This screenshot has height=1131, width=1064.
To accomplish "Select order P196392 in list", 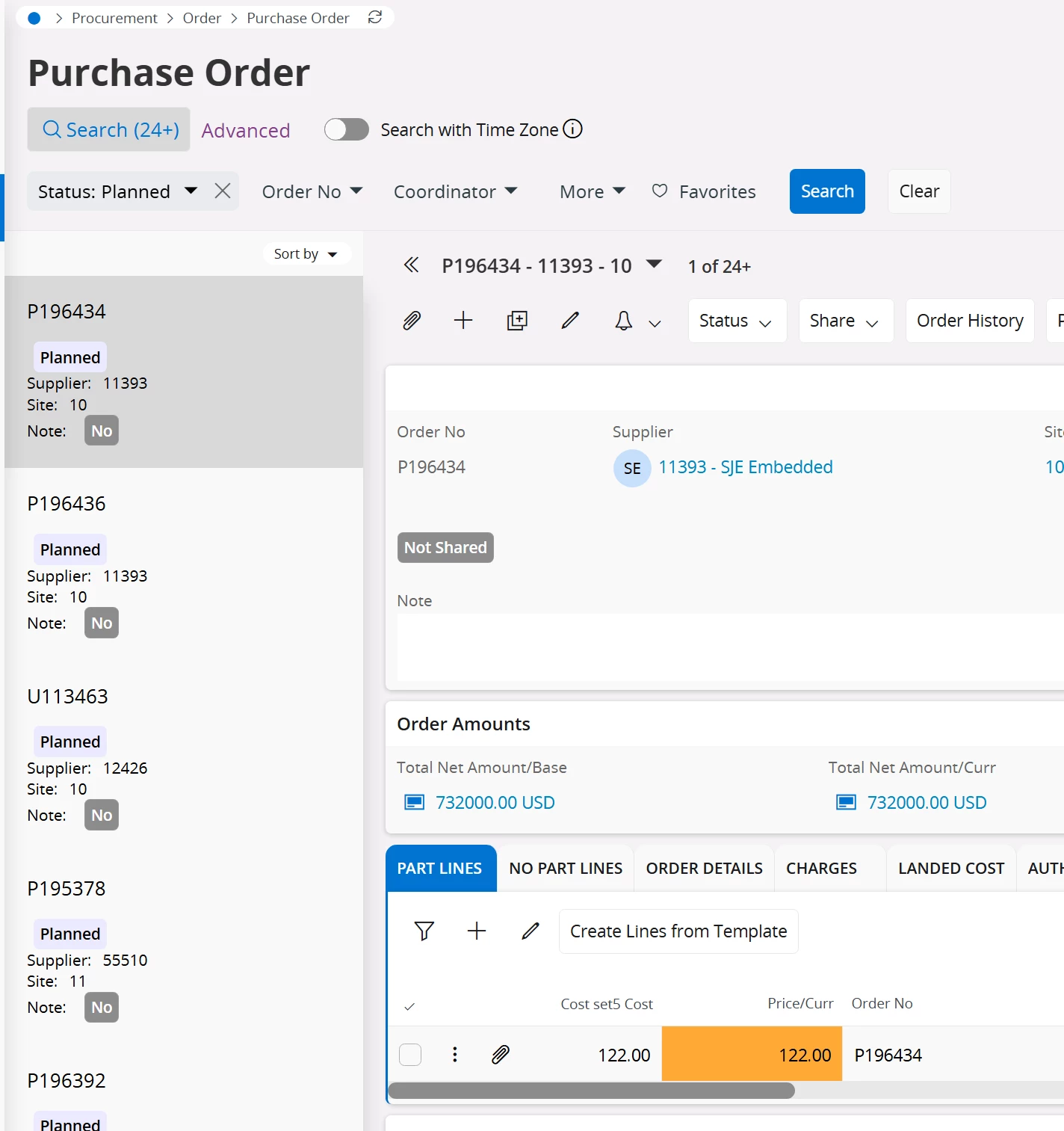I will 184,1089.
